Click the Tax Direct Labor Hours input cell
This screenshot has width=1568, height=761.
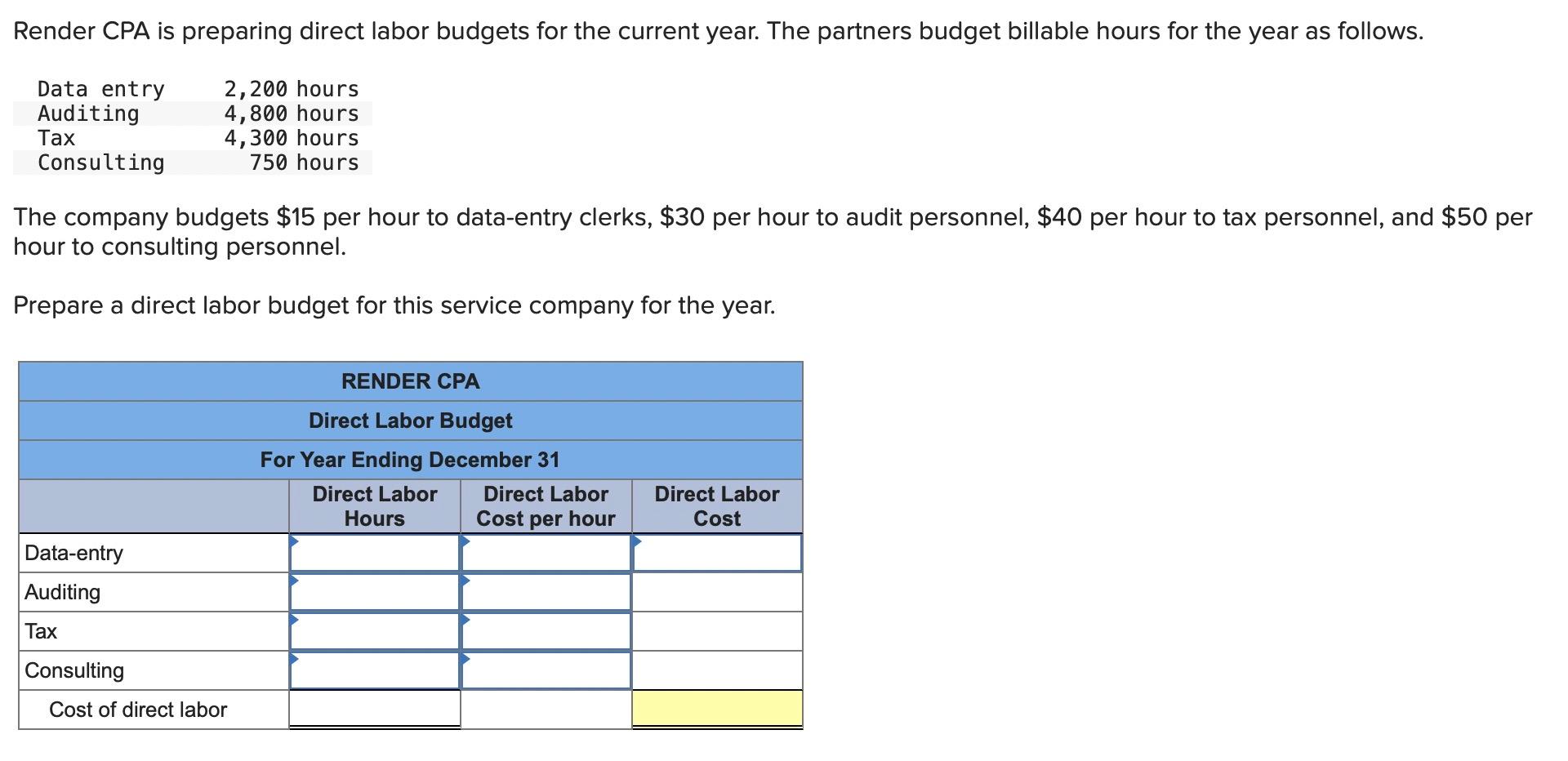tap(376, 630)
